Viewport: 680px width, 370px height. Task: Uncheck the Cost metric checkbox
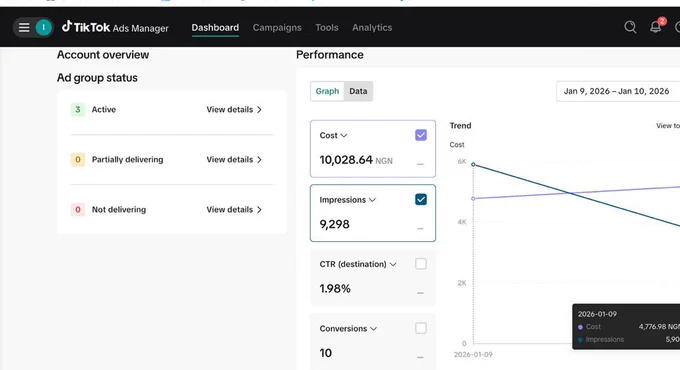[421, 135]
